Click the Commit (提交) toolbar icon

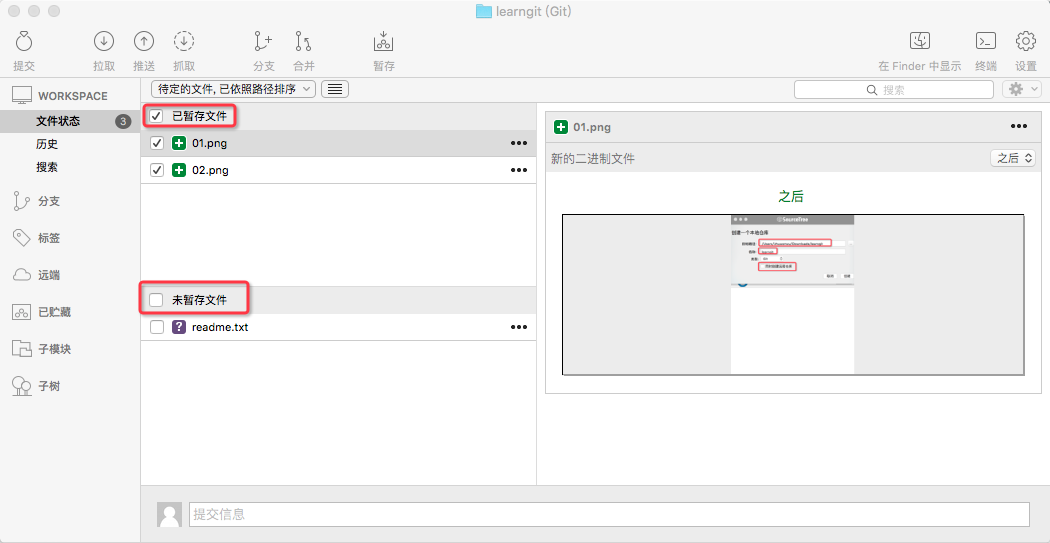23,42
